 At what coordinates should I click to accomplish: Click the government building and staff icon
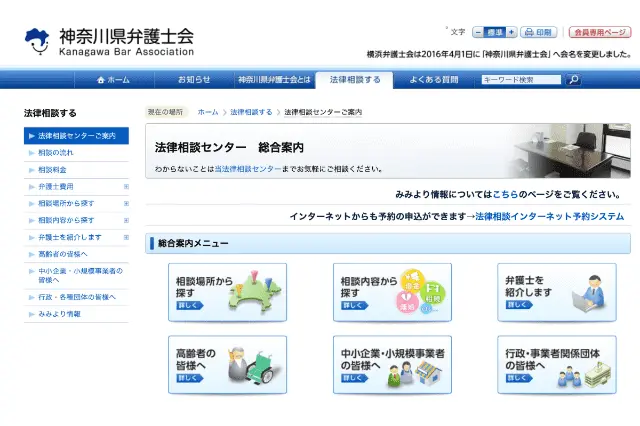coord(584,375)
